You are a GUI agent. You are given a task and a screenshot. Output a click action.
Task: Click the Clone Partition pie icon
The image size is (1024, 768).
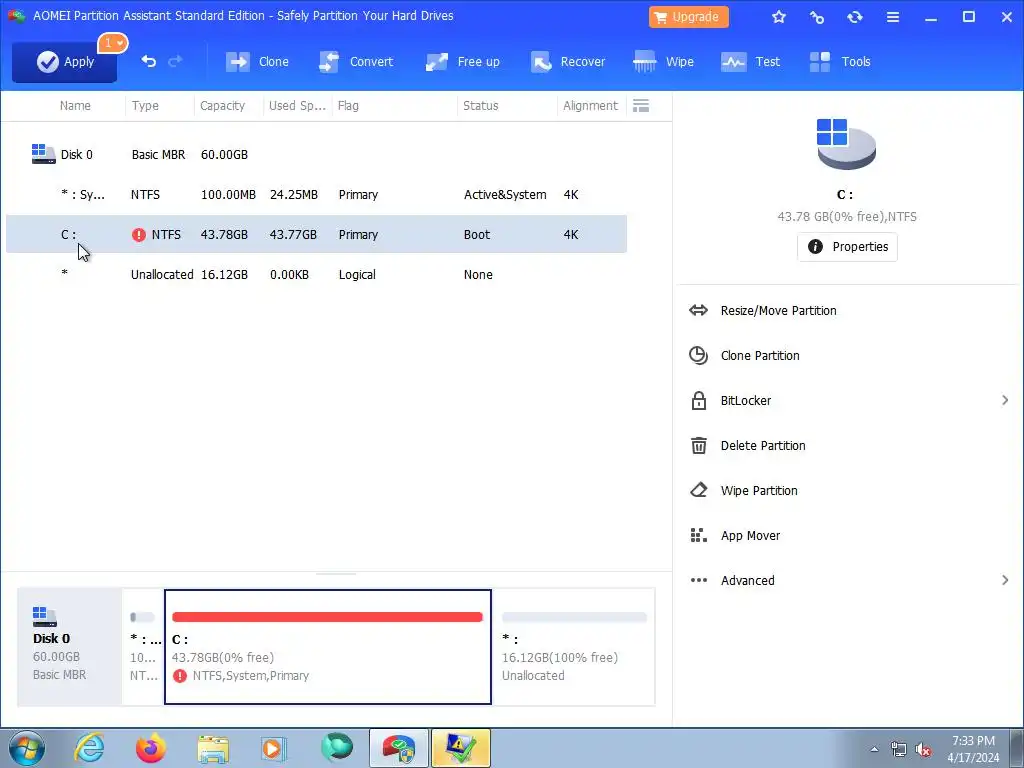[699, 355]
